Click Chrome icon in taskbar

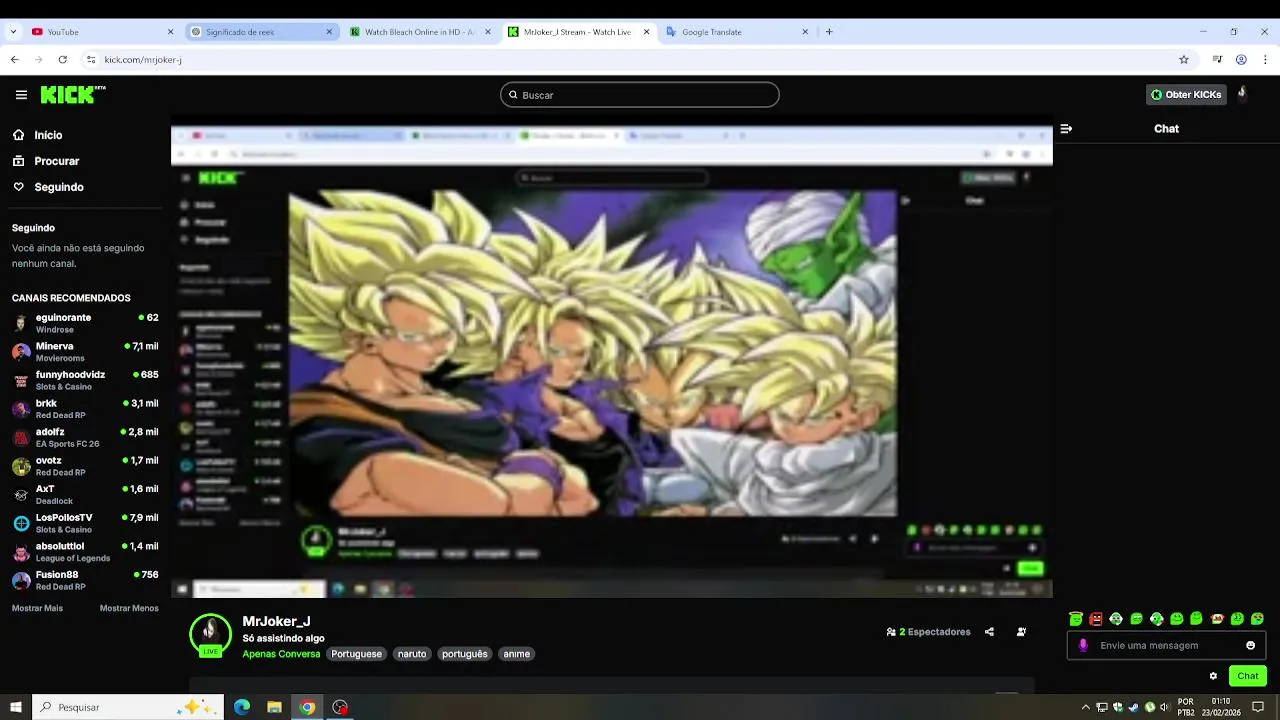click(307, 707)
